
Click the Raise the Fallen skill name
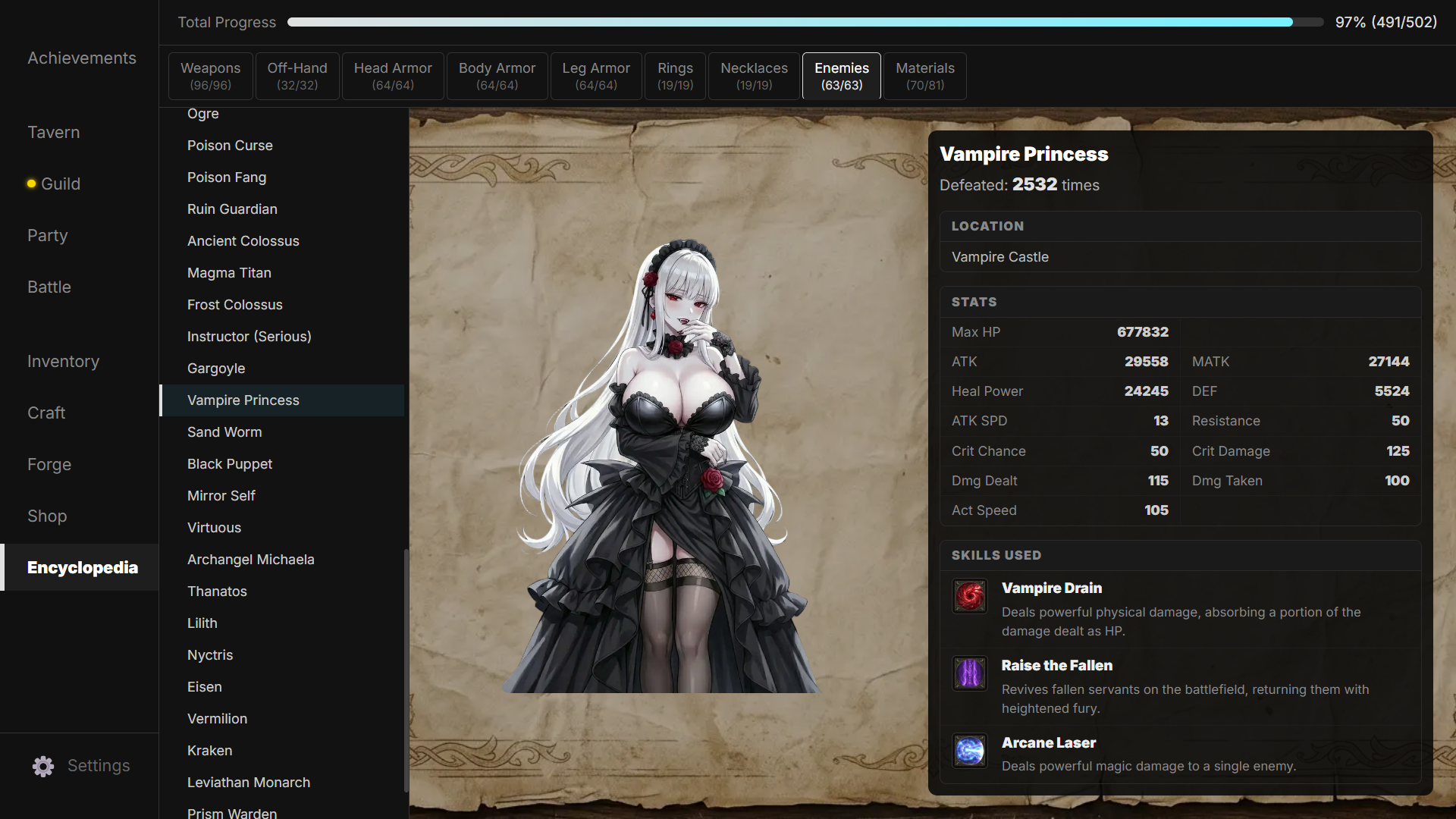(x=1057, y=666)
